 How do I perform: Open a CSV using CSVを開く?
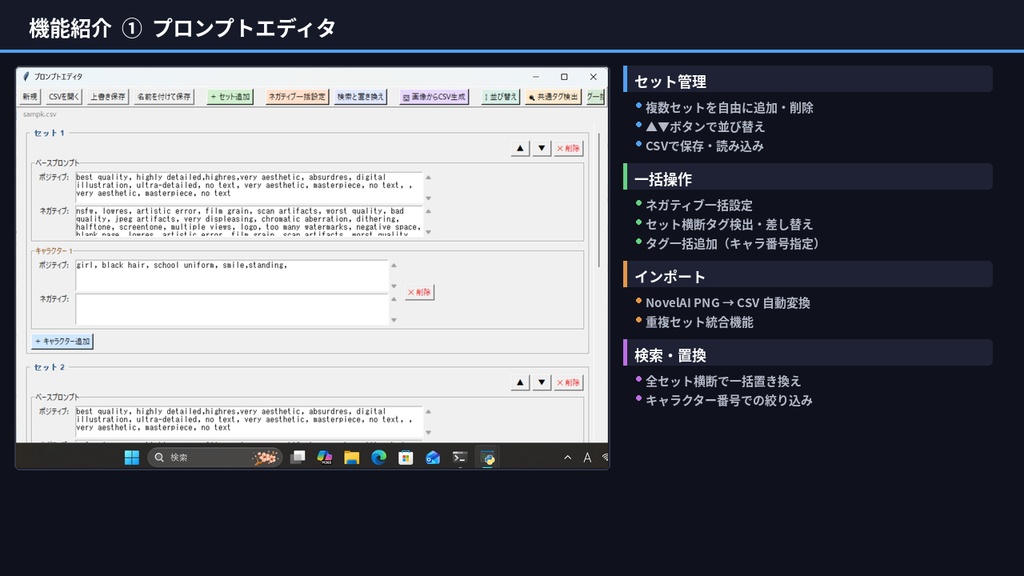tap(62, 97)
